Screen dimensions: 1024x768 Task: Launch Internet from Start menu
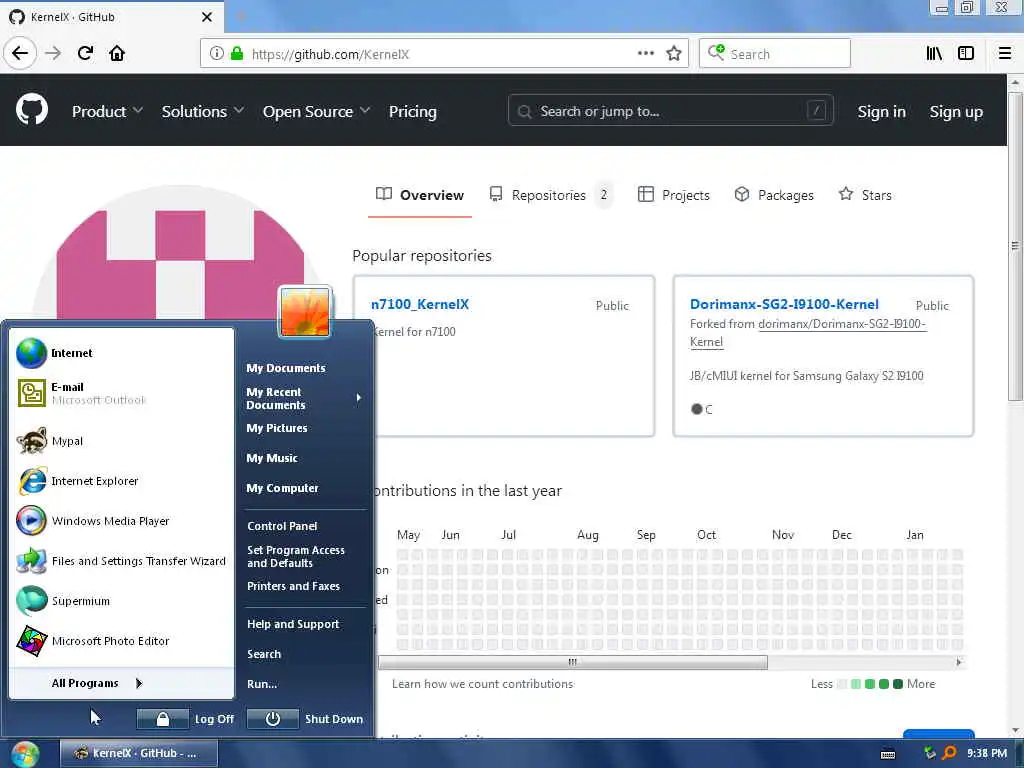click(121, 353)
